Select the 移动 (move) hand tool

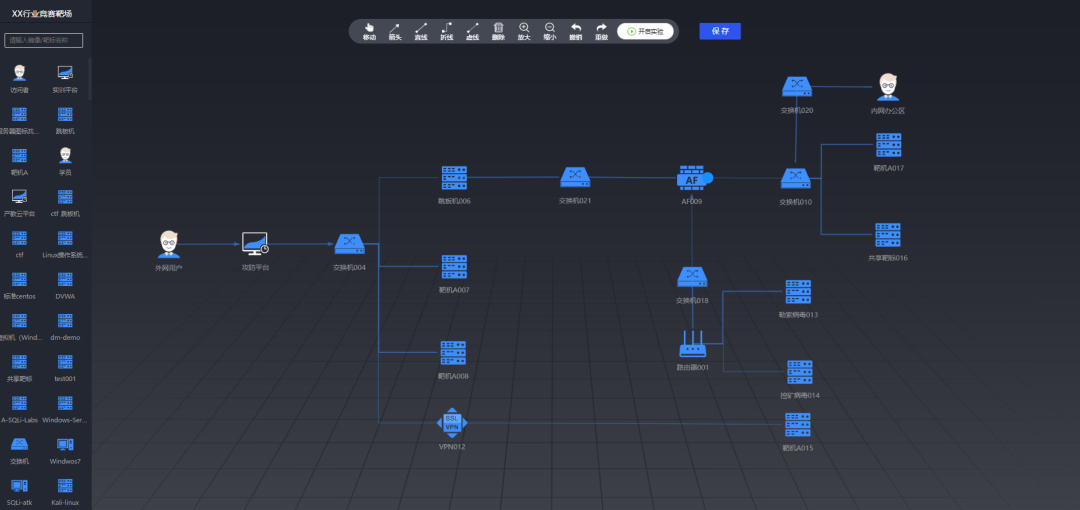pyautogui.click(x=369, y=30)
